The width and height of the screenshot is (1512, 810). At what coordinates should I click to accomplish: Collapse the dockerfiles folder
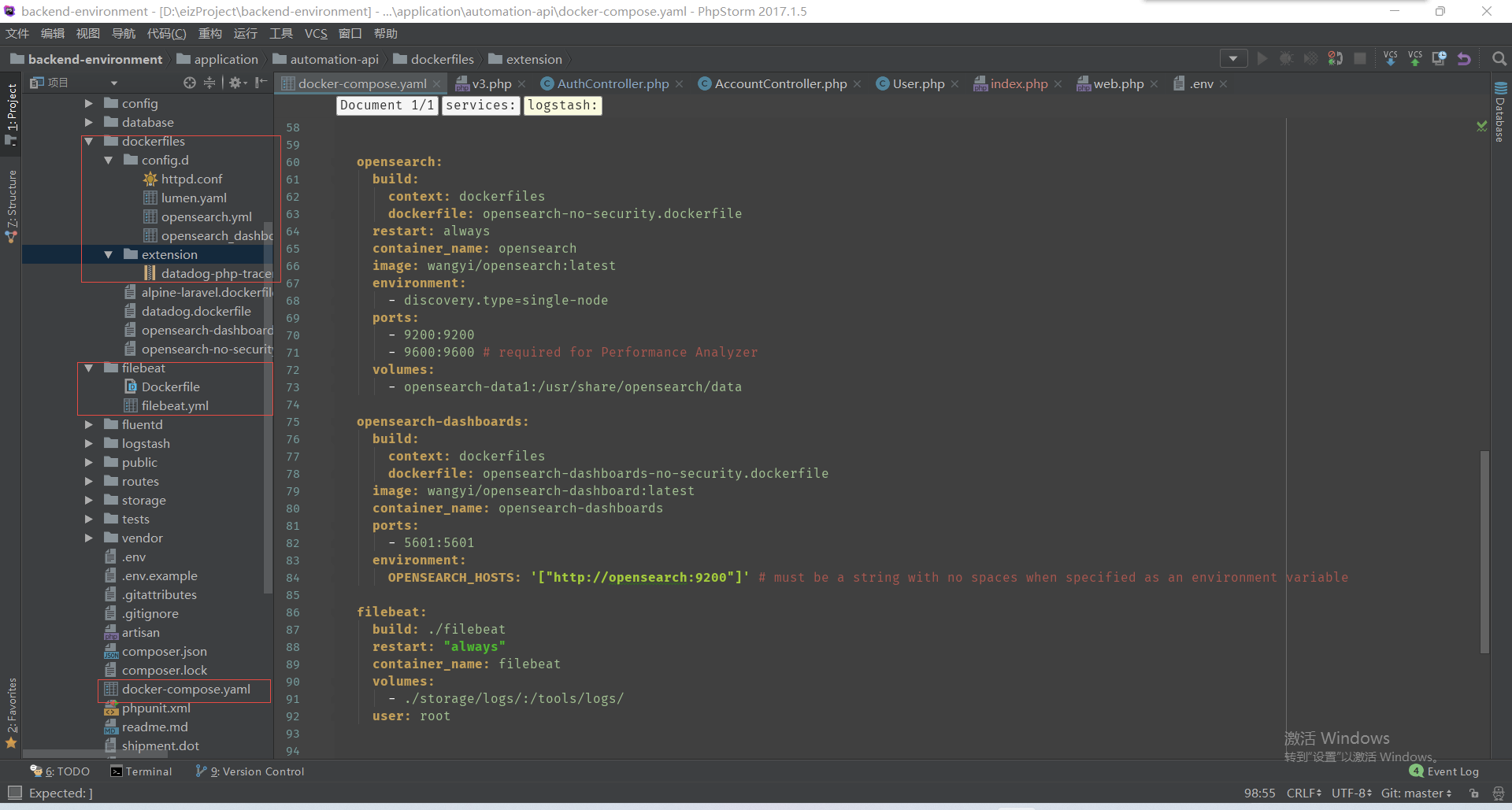[89, 141]
